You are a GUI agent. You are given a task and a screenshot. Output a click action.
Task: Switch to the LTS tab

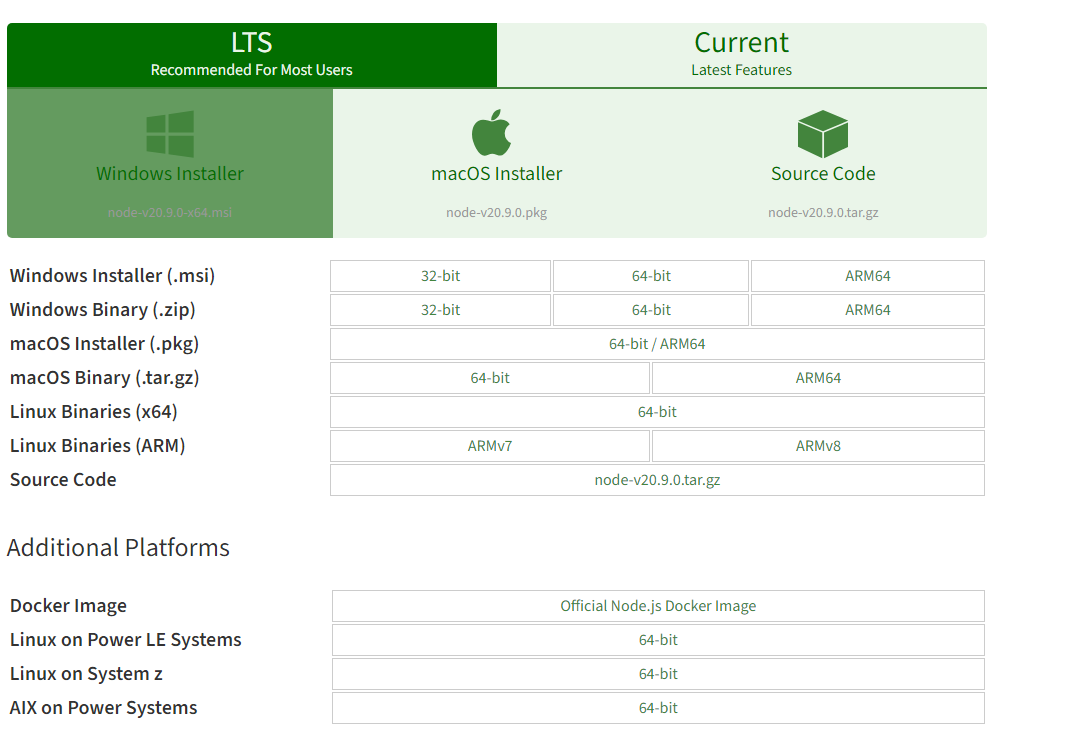pos(252,55)
